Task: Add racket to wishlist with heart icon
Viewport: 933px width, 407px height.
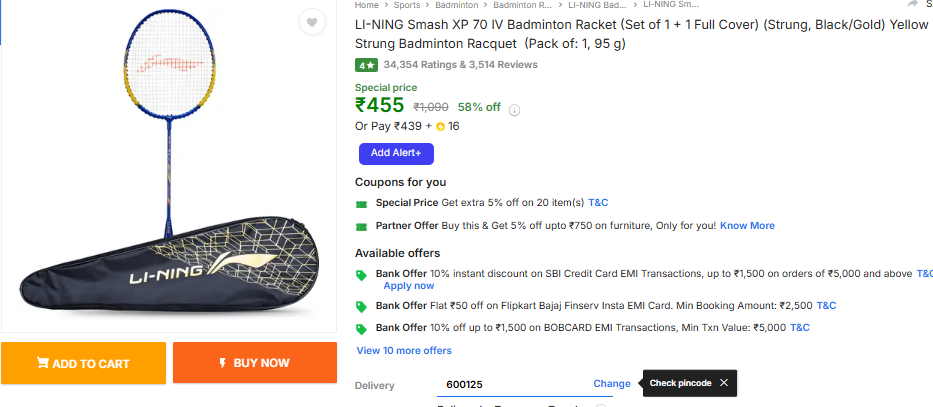Action: pos(312,23)
